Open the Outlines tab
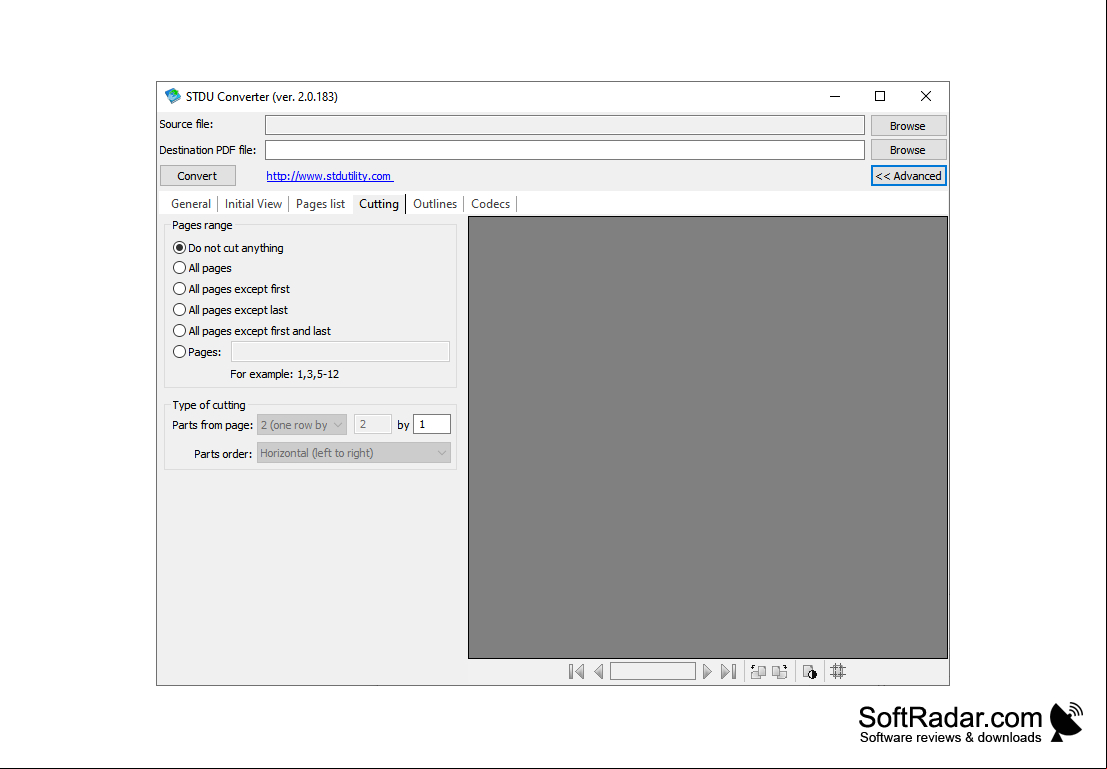The image size is (1107, 769). pyautogui.click(x=435, y=203)
